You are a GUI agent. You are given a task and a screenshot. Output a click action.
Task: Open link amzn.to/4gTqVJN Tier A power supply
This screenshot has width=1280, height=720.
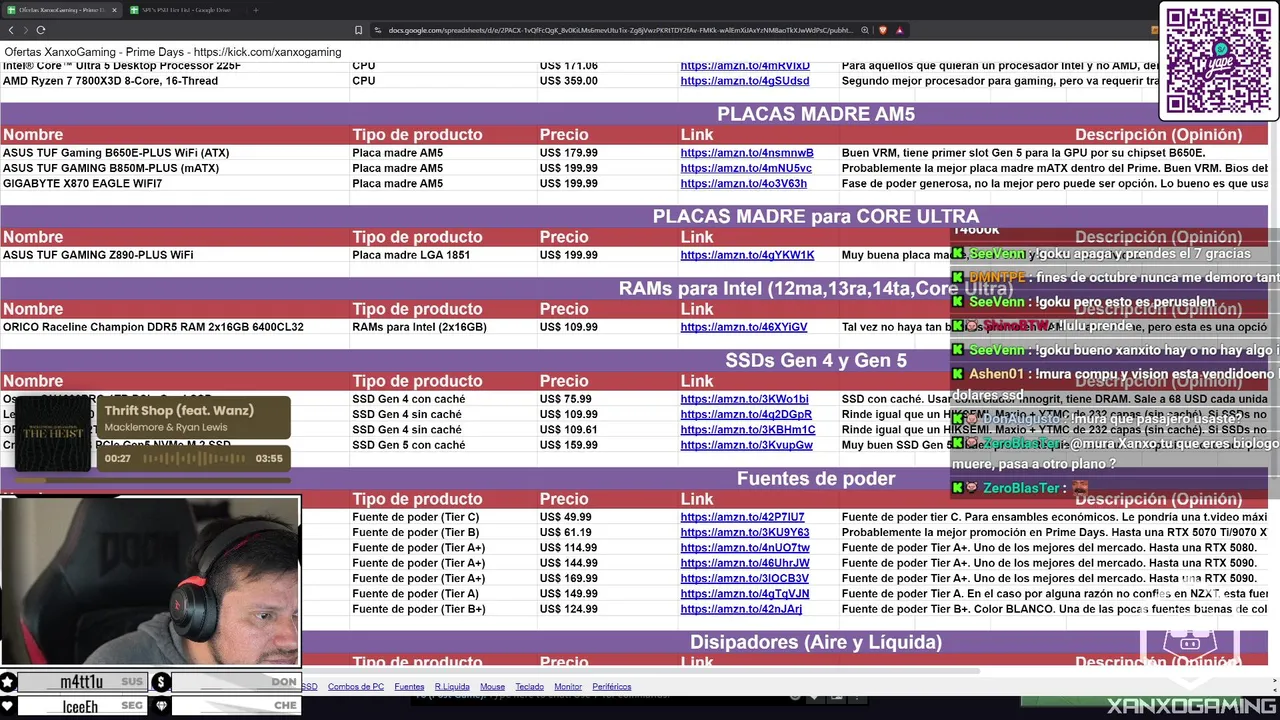point(745,594)
